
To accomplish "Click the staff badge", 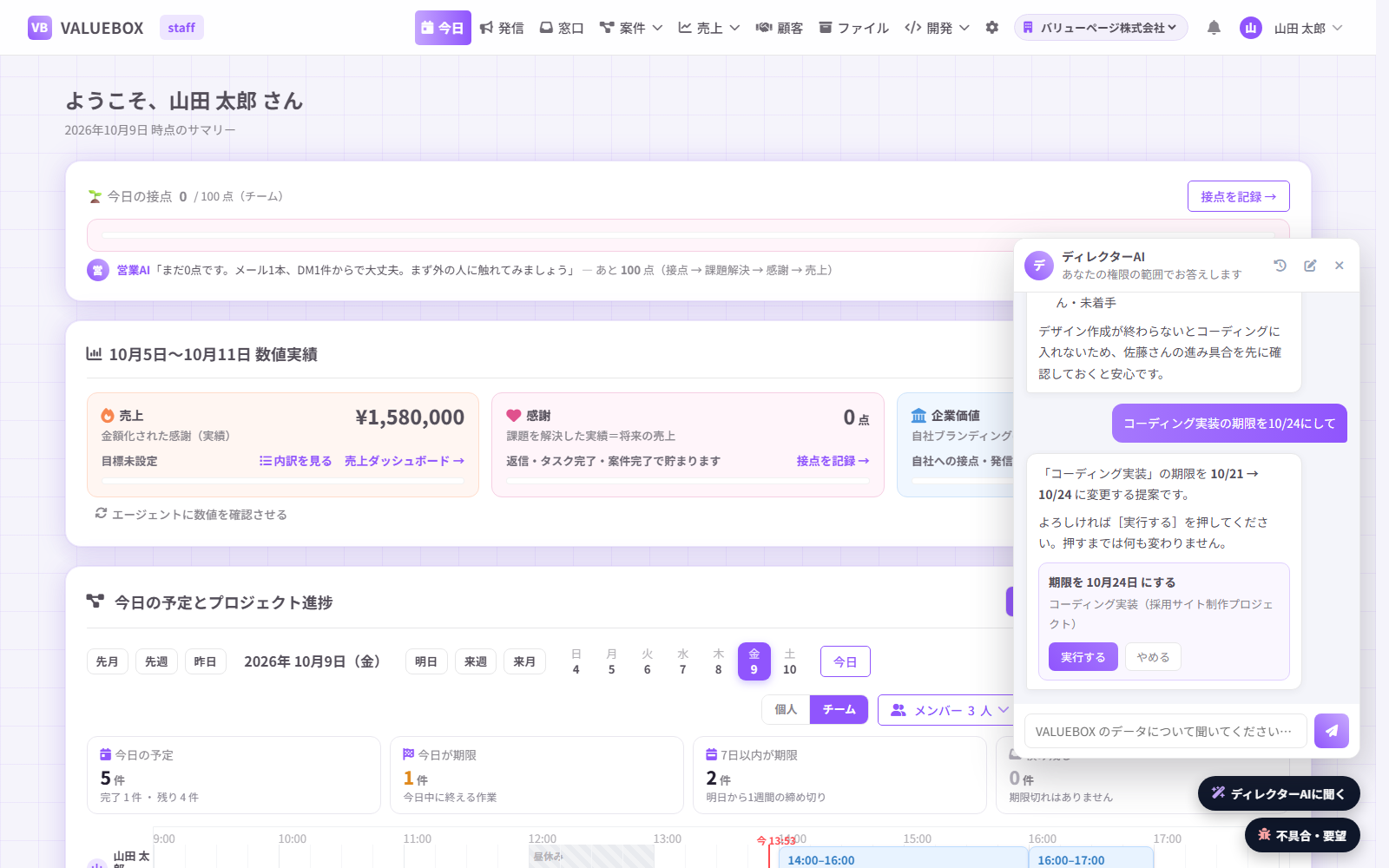I will (181, 28).
